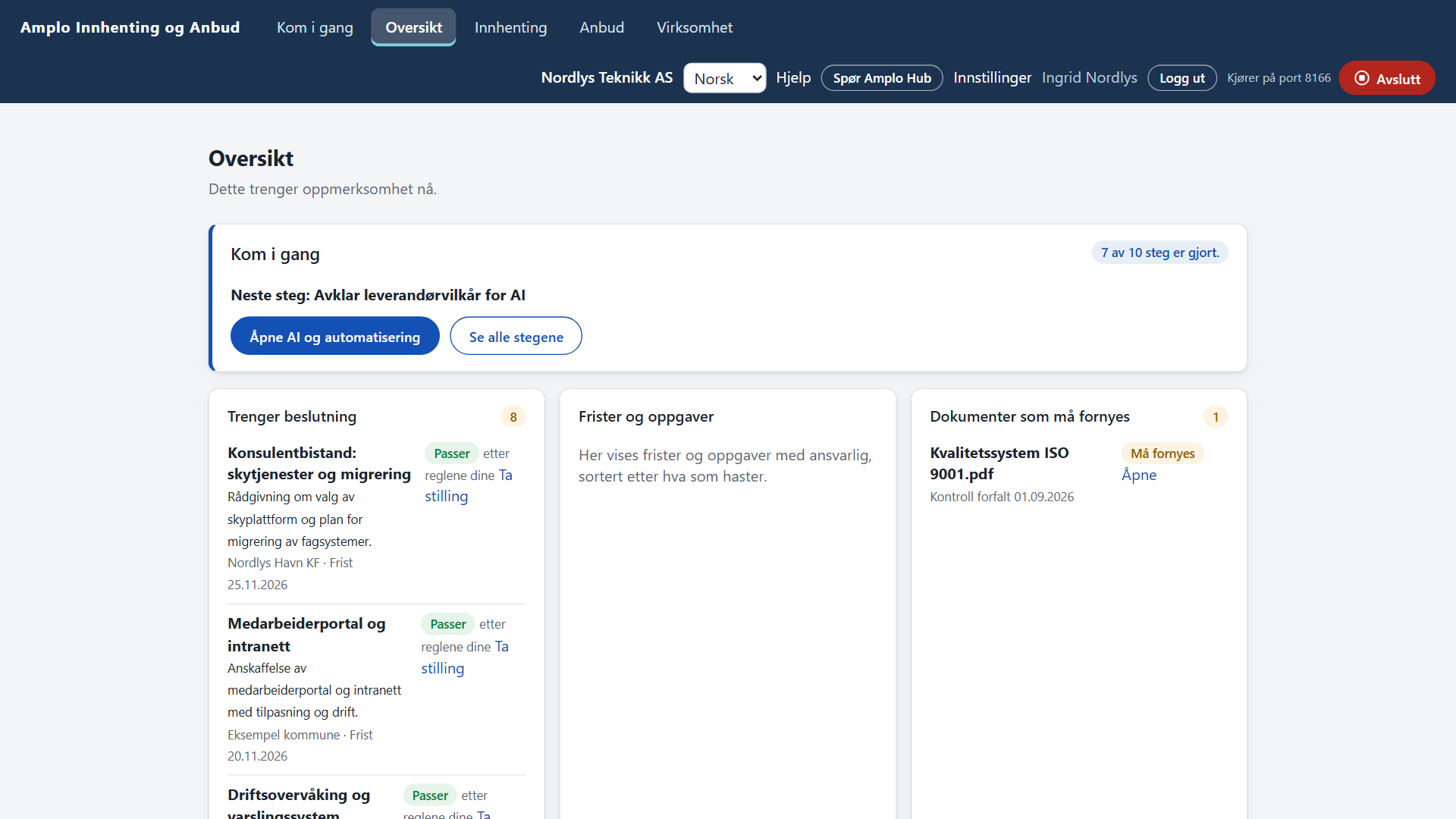Click the Passer badge for Konsulentbistand
This screenshot has height=819, width=1456.
pos(451,453)
